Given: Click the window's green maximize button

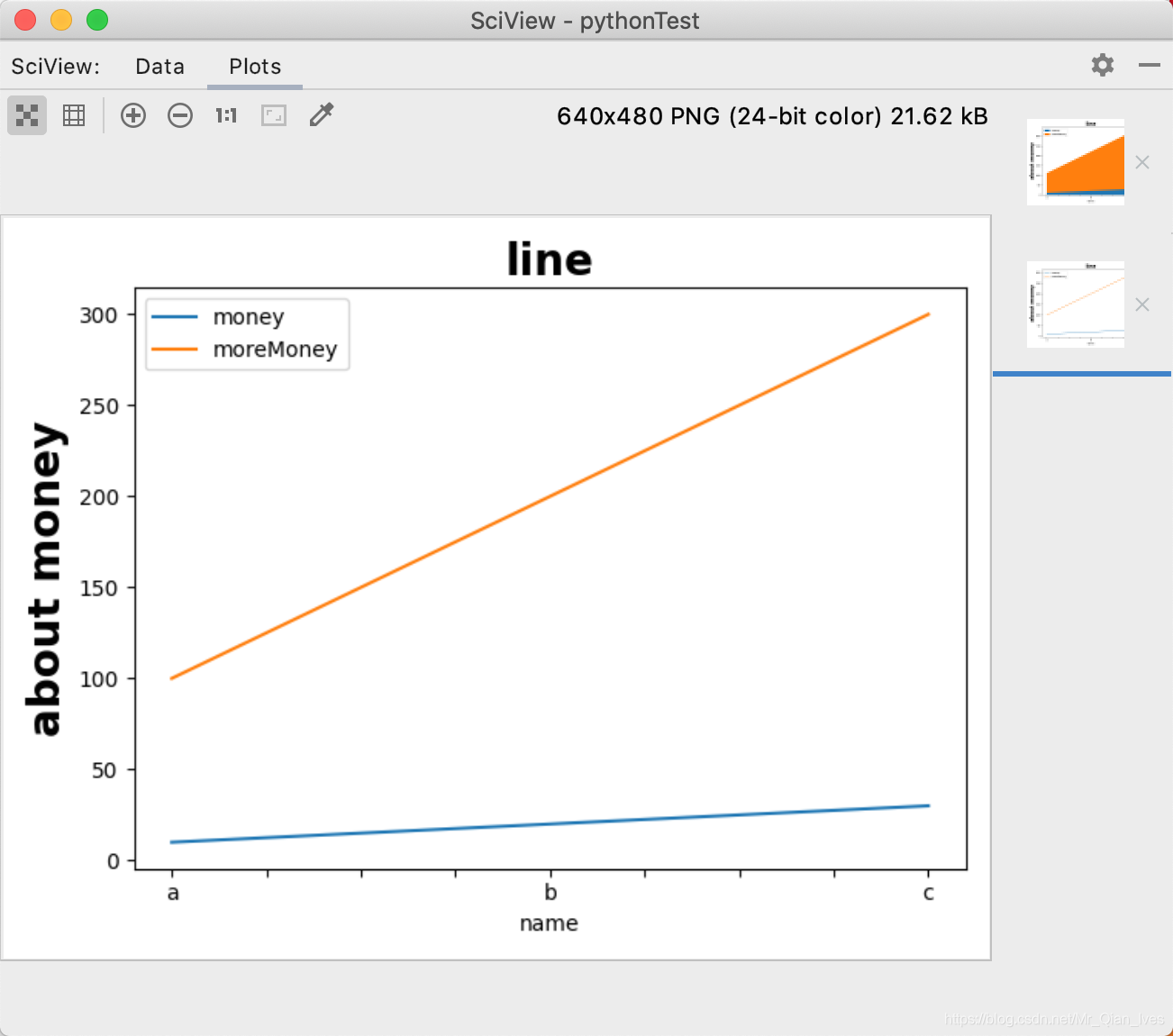Looking at the screenshot, I should click(x=97, y=20).
